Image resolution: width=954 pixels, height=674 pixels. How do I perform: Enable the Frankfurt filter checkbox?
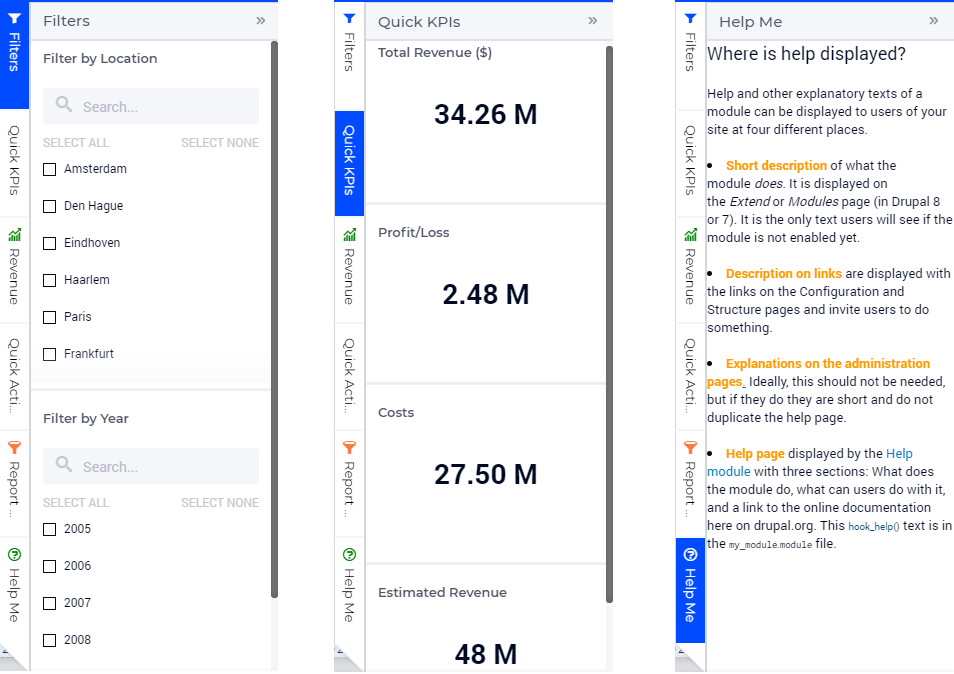(48, 353)
